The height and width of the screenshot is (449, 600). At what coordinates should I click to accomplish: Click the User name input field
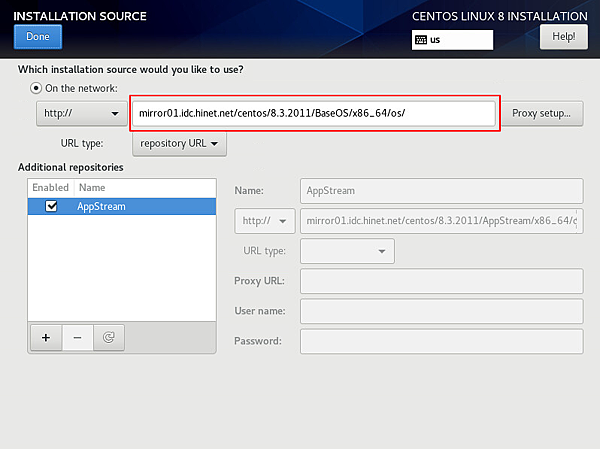pos(442,311)
